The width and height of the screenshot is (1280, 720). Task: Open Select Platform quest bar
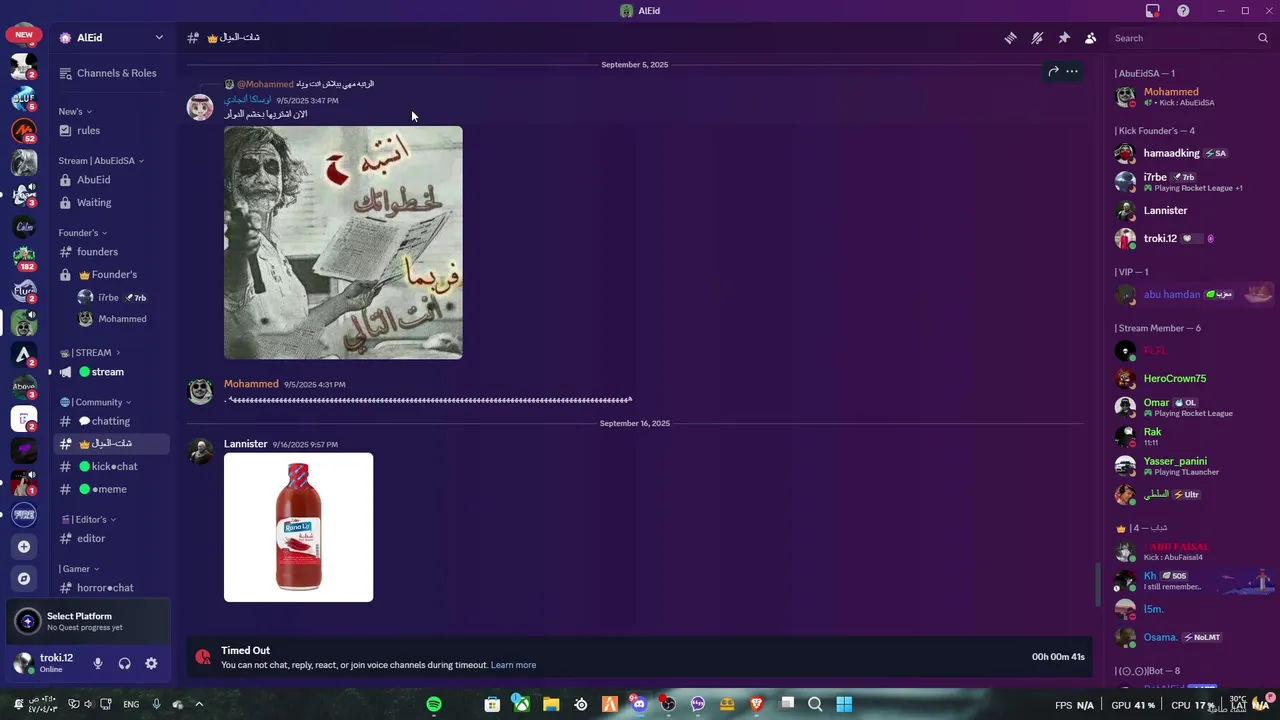[88, 621]
